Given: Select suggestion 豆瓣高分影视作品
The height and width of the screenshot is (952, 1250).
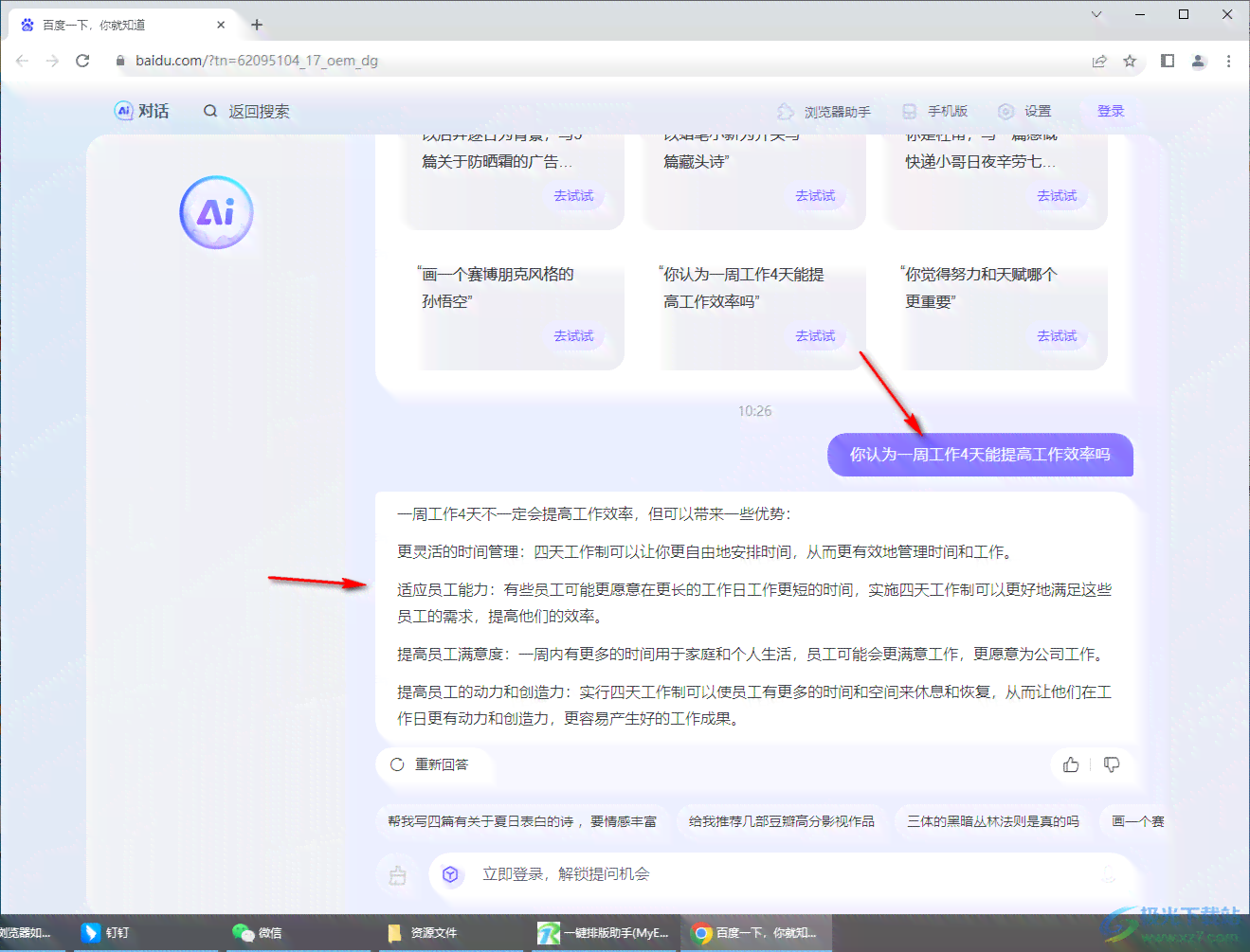Looking at the screenshot, I should (782, 821).
